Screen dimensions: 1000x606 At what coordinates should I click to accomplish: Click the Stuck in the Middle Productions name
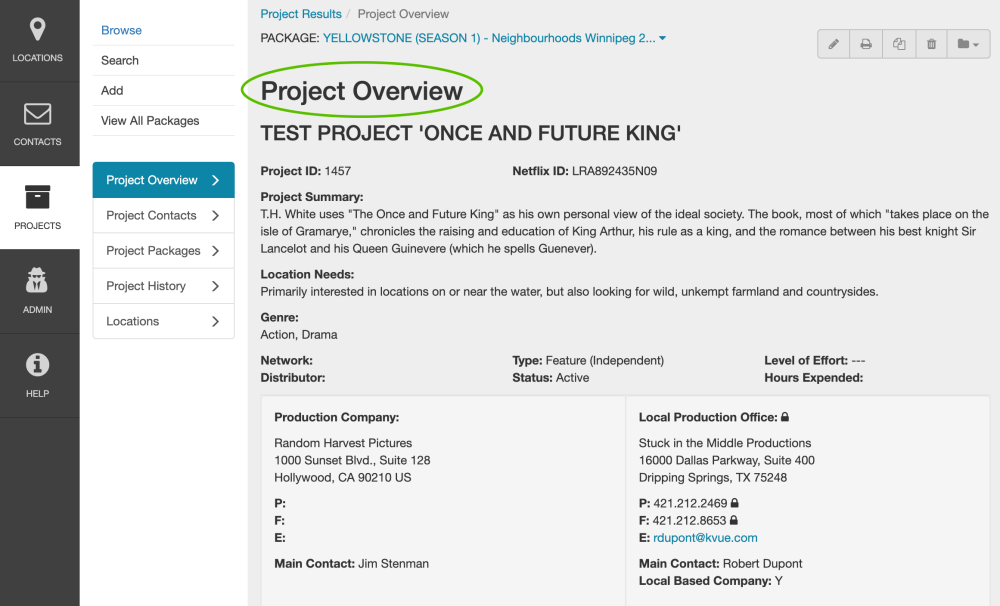coord(725,443)
